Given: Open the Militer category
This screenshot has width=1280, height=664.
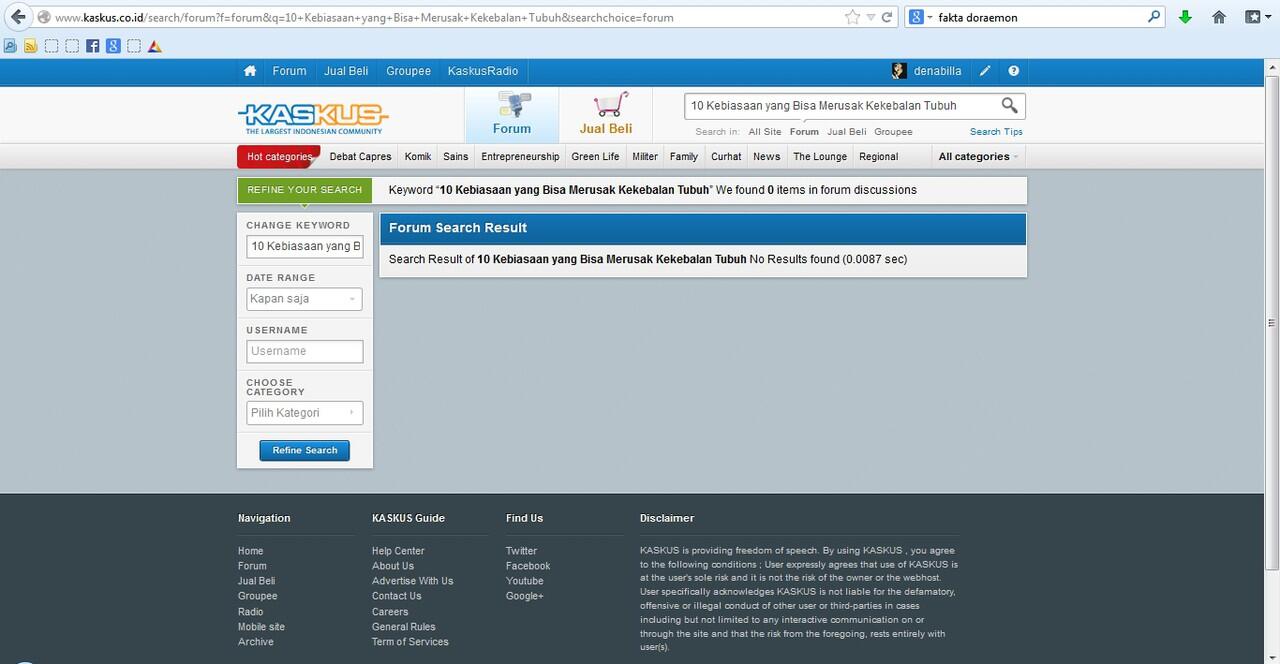Looking at the screenshot, I should click(x=645, y=157).
